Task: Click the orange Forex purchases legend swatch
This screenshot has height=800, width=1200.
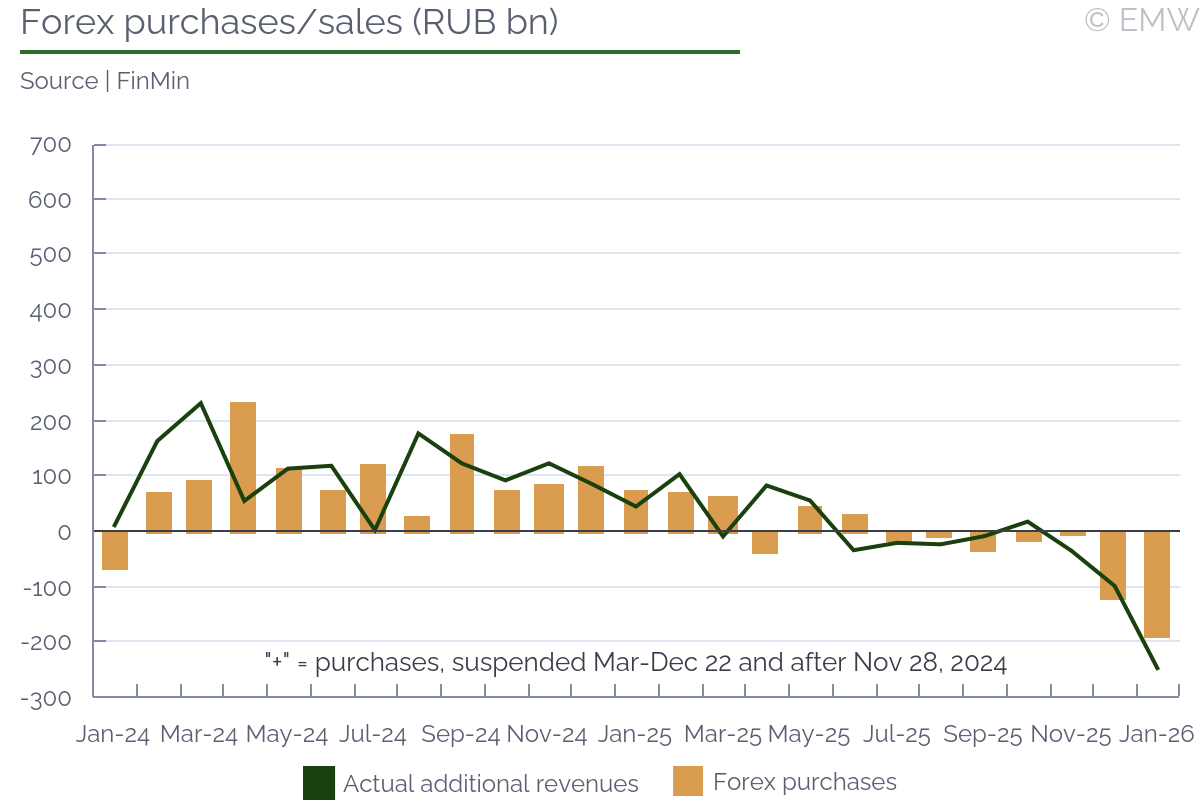Action: [x=688, y=782]
